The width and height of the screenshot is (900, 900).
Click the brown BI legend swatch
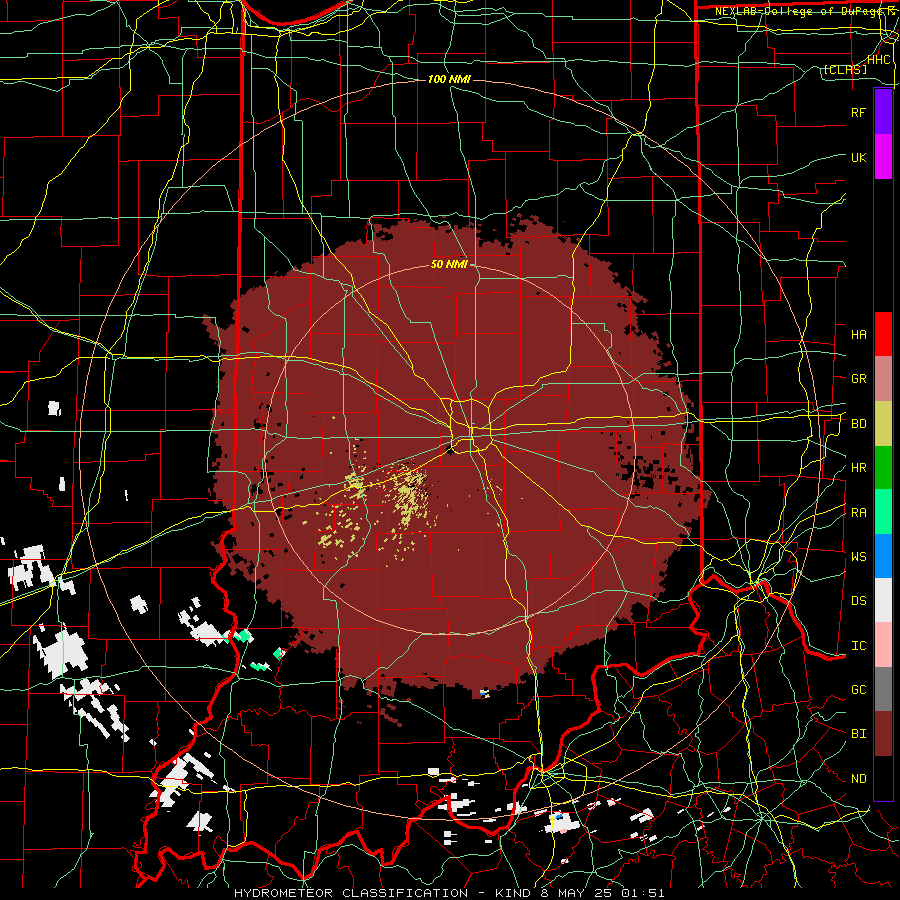click(x=883, y=734)
